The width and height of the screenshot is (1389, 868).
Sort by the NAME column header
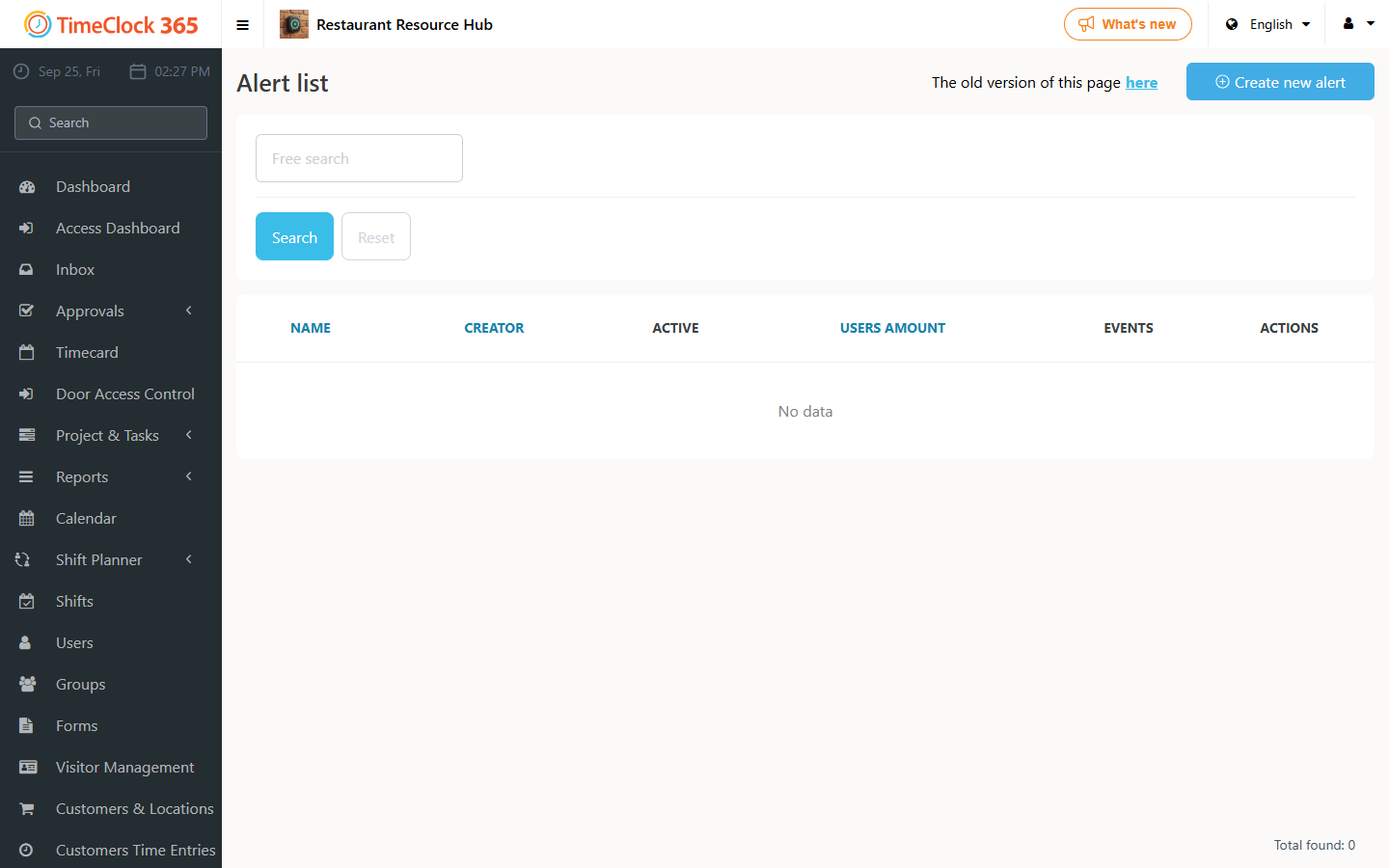pos(311,328)
